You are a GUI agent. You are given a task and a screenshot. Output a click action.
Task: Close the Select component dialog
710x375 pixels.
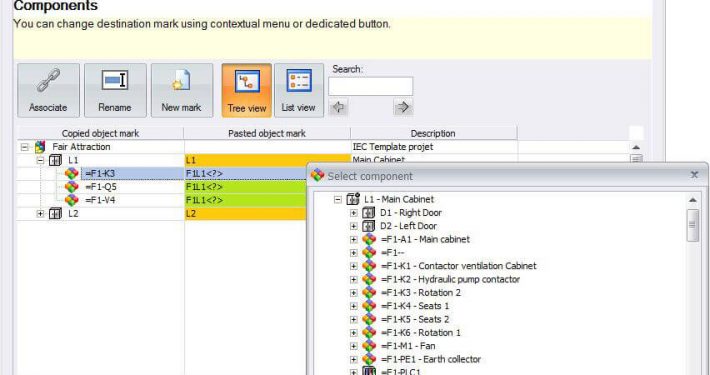click(694, 175)
